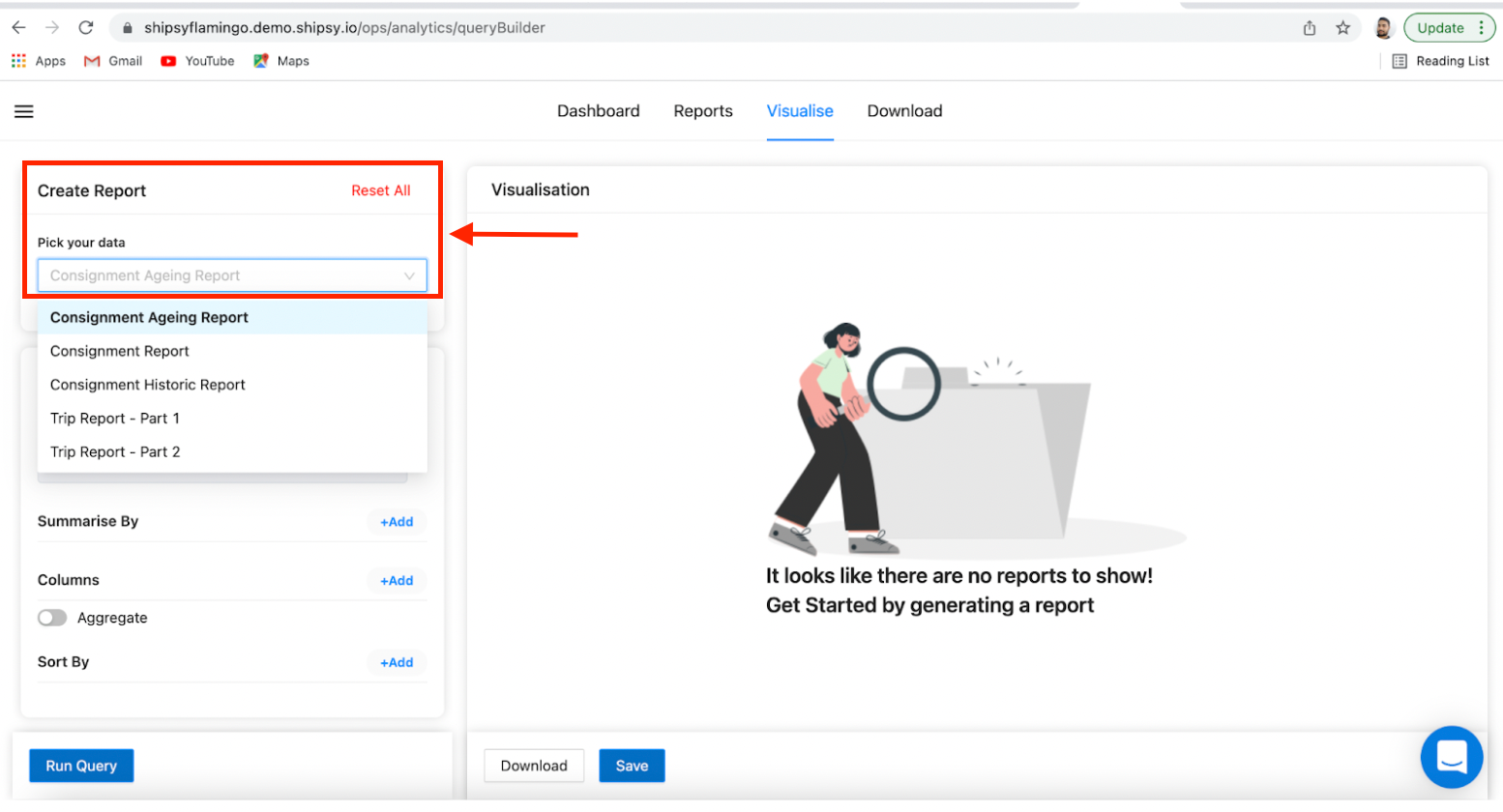Image resolution: width=1503 pixels, height=812 pixels.
Task: Open the chat support bubble icon
Action: 1451,757
